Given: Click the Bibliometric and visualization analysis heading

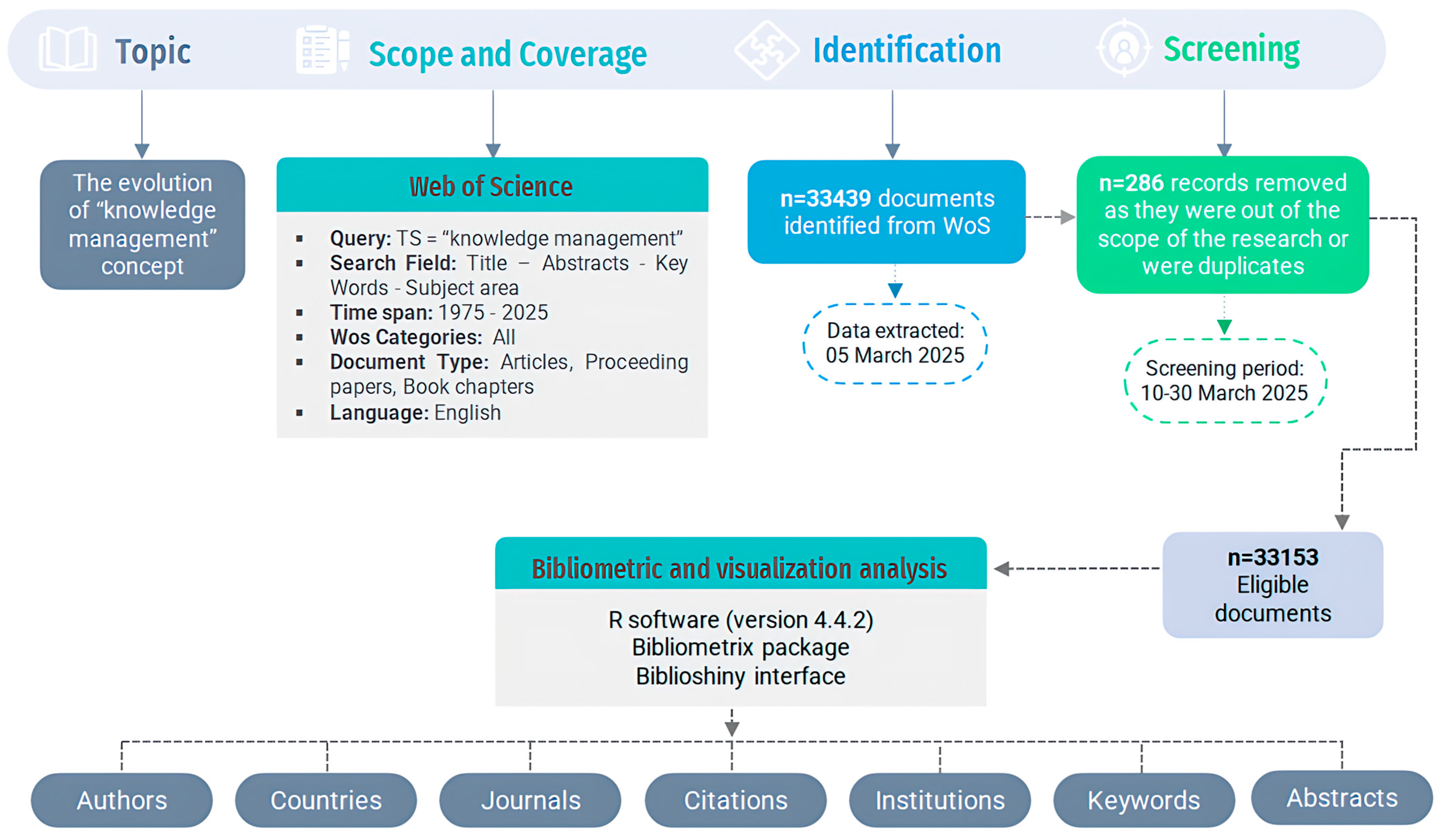Looking at the screenshot, I should pyautogui.click(x=739, y=568).
